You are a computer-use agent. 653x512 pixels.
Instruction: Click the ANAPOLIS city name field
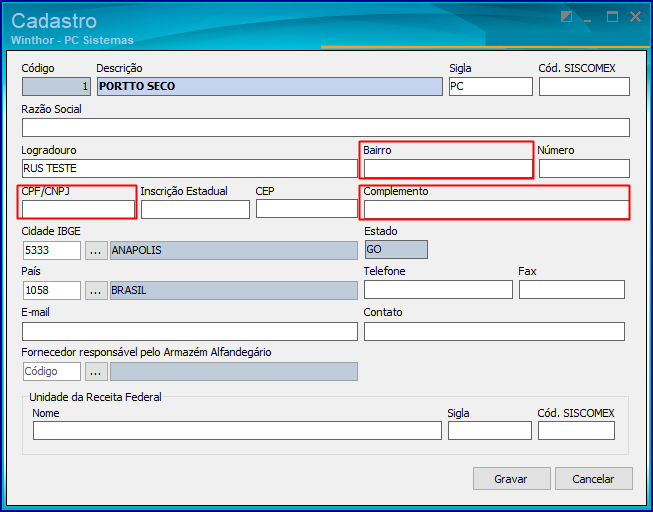pyautogui.click(x=234, y=250)
